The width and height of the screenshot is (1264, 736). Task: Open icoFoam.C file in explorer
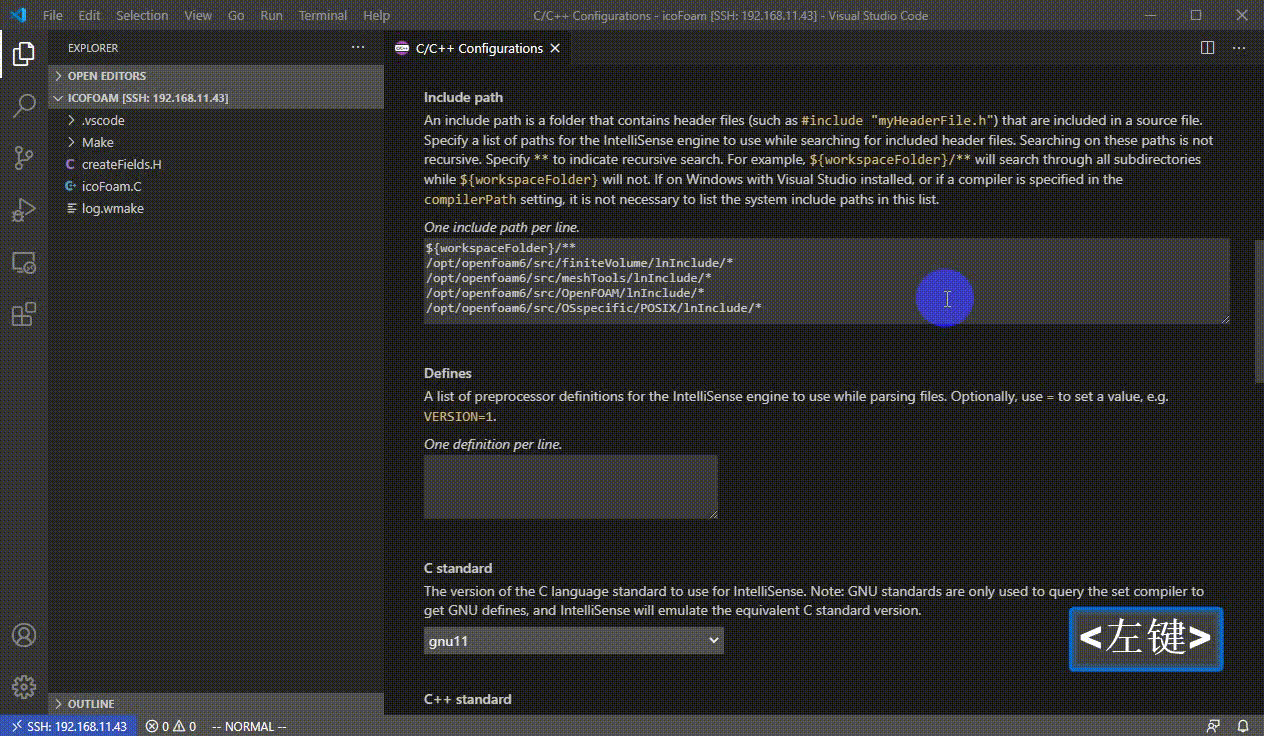tap(111, 186)
